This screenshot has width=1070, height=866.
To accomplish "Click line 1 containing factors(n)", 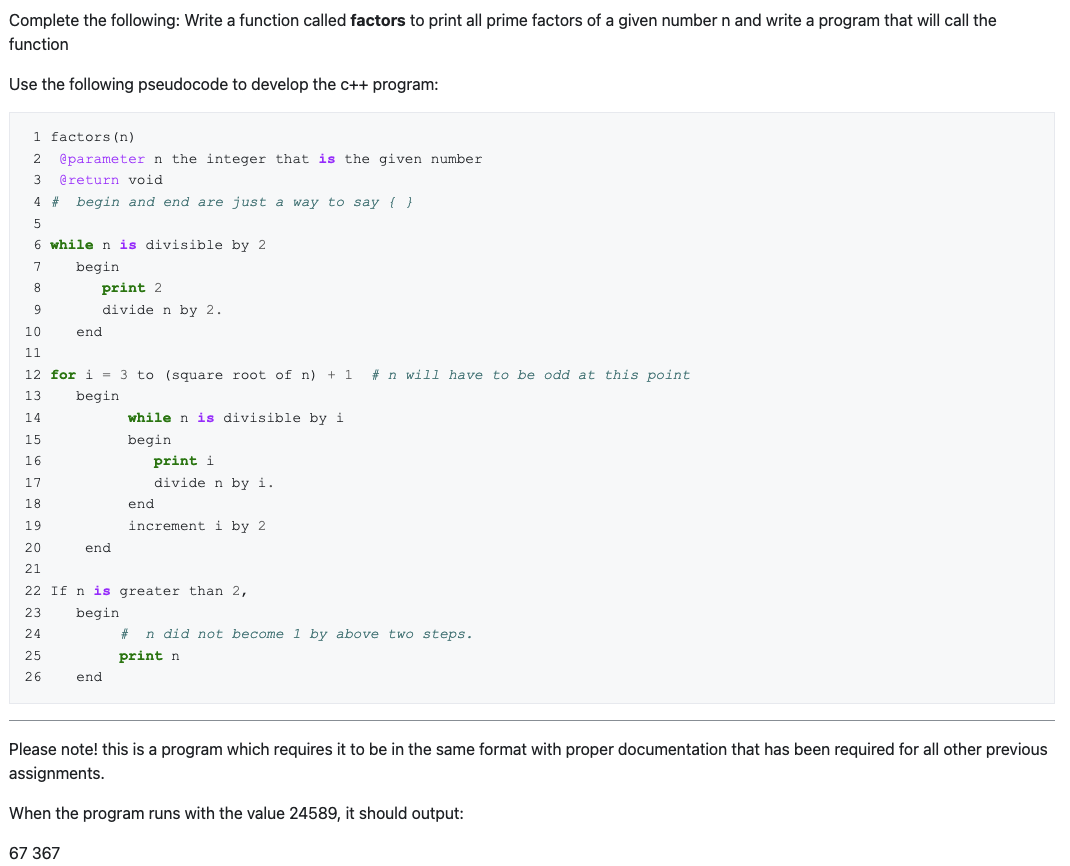I will [x=97, y=136].
